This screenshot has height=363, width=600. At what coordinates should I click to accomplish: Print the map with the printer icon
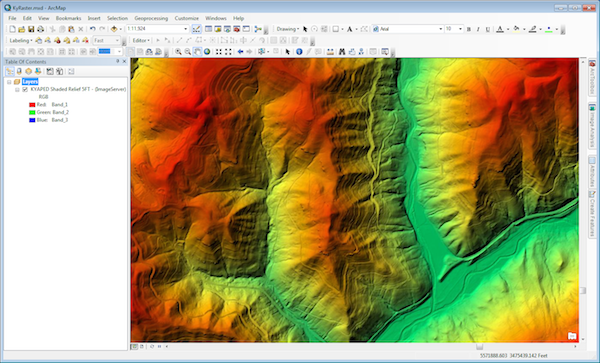[x=40, y=29]
